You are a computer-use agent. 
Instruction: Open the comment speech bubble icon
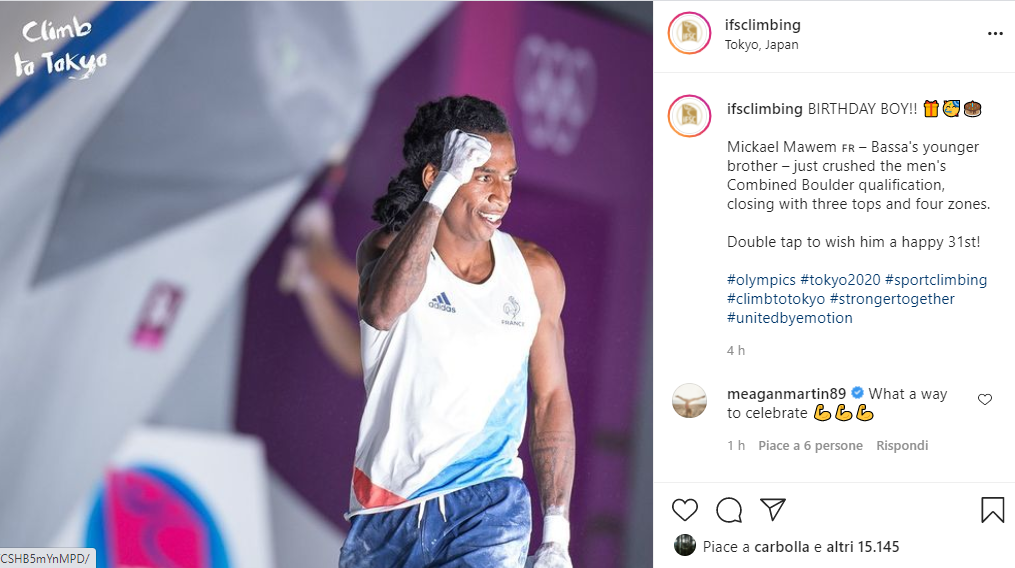click(x=729, y=510)
